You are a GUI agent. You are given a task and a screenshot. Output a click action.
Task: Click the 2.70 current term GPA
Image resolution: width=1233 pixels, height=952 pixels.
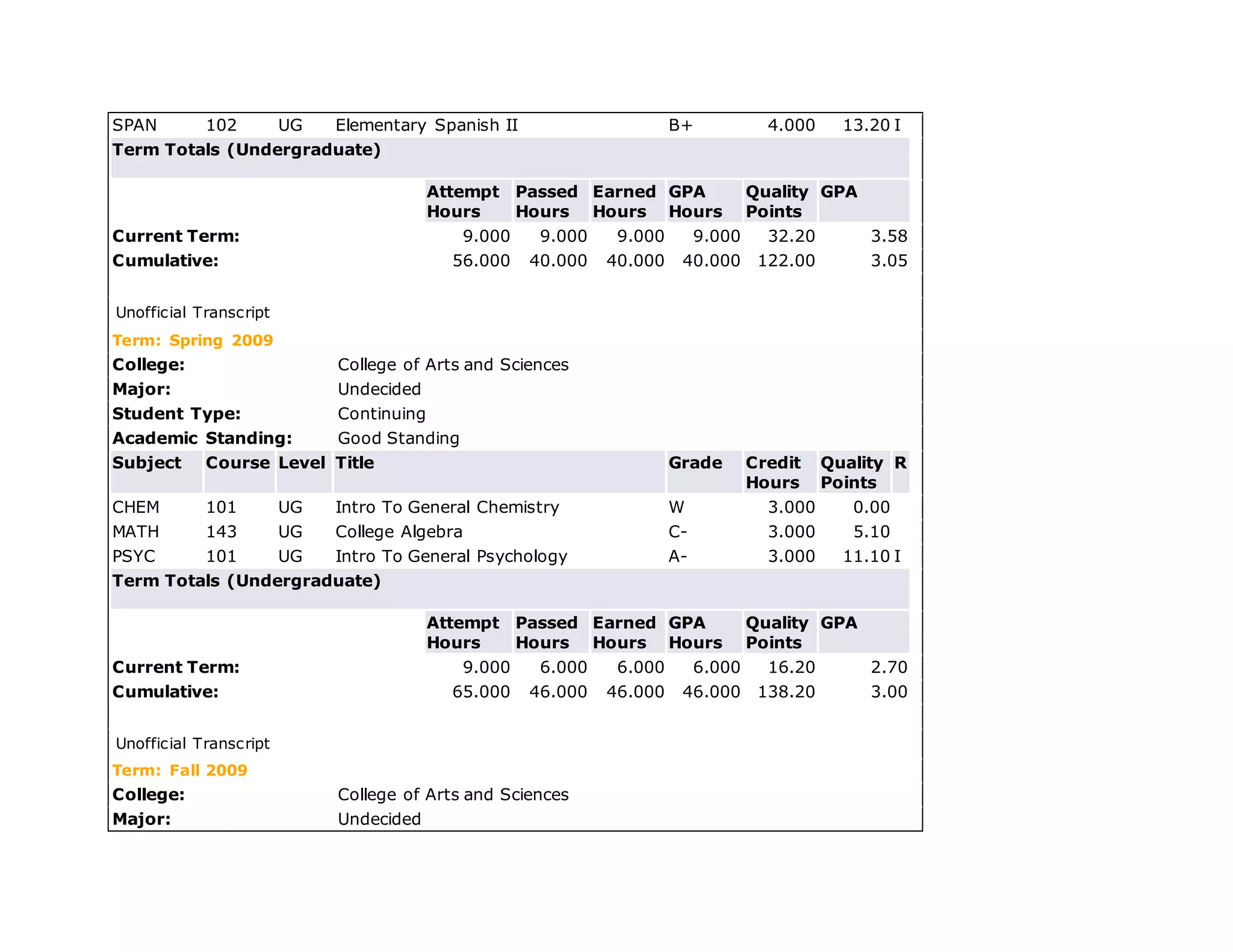[889, 667]
